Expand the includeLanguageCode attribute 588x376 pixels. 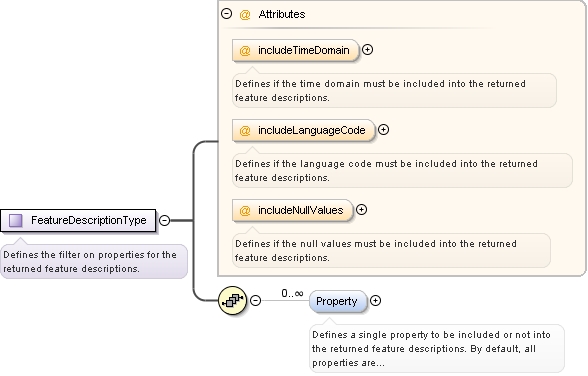(383, 130)
